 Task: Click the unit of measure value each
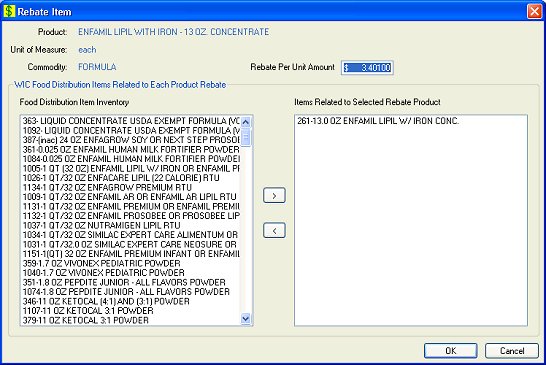[x=87, y=50]
